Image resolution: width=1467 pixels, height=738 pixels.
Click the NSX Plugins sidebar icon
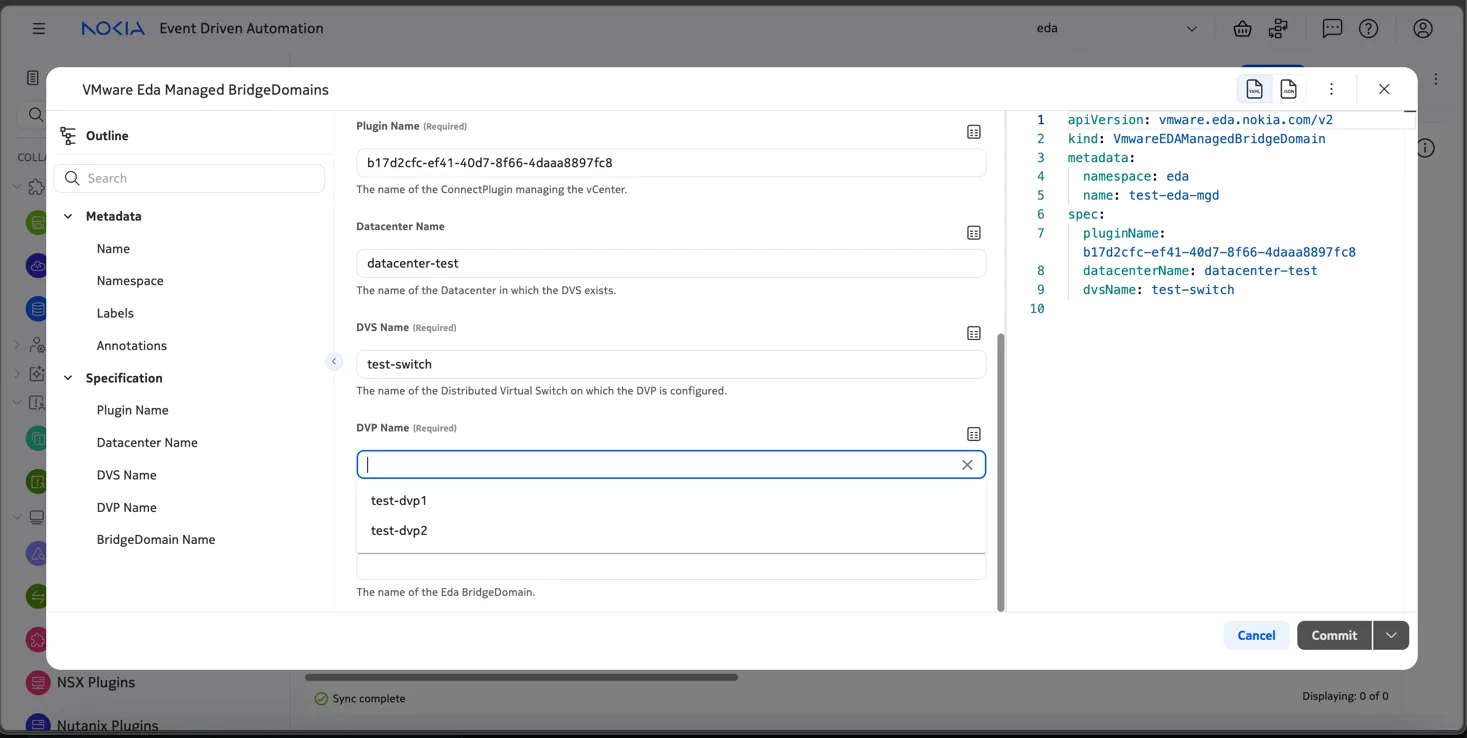[x=38, y=683]
